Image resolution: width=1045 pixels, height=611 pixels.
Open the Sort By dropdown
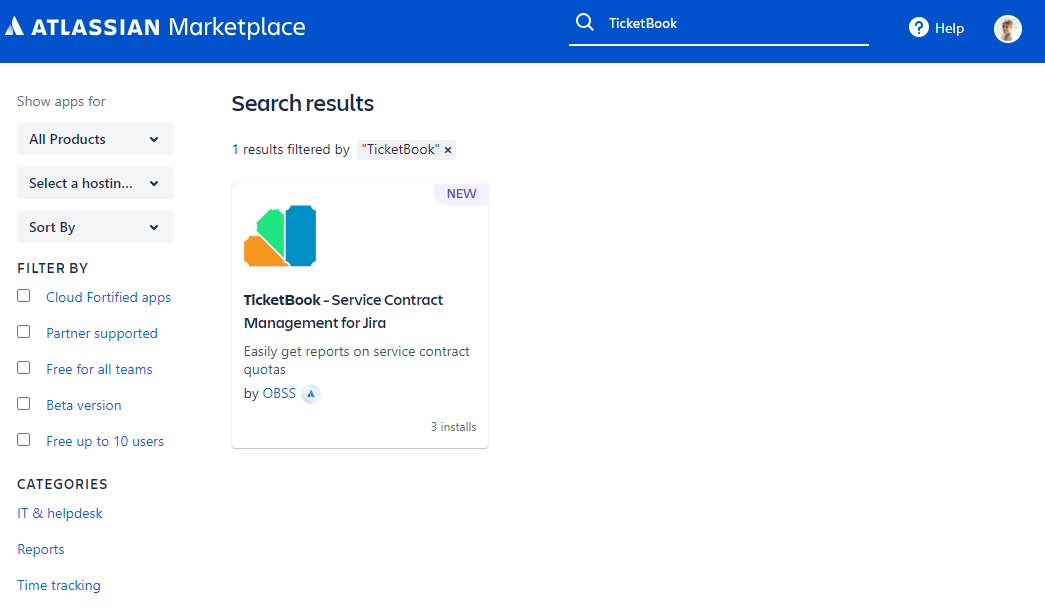[95, 227]
